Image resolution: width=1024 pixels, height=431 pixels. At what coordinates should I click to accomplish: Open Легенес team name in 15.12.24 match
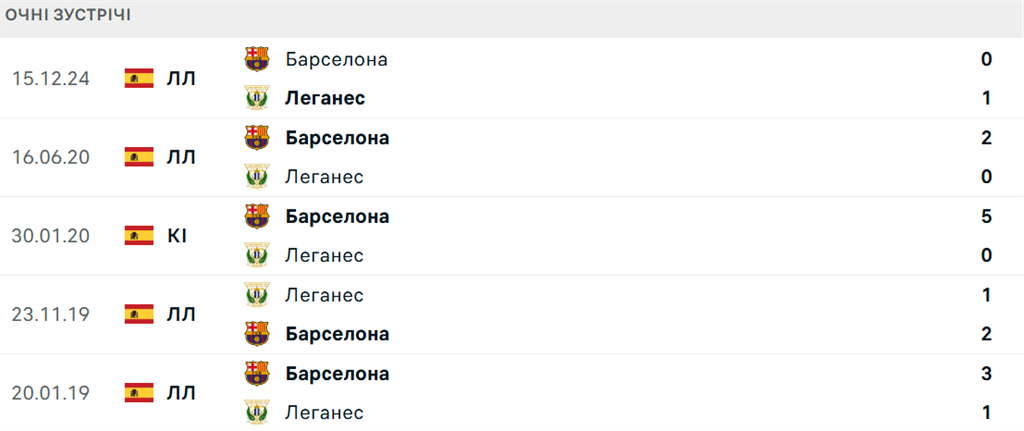tap(325, 98)
